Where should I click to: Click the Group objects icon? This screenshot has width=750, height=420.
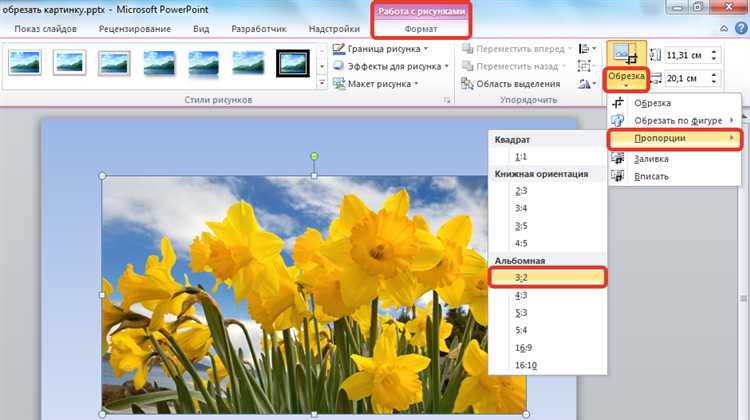584,66
